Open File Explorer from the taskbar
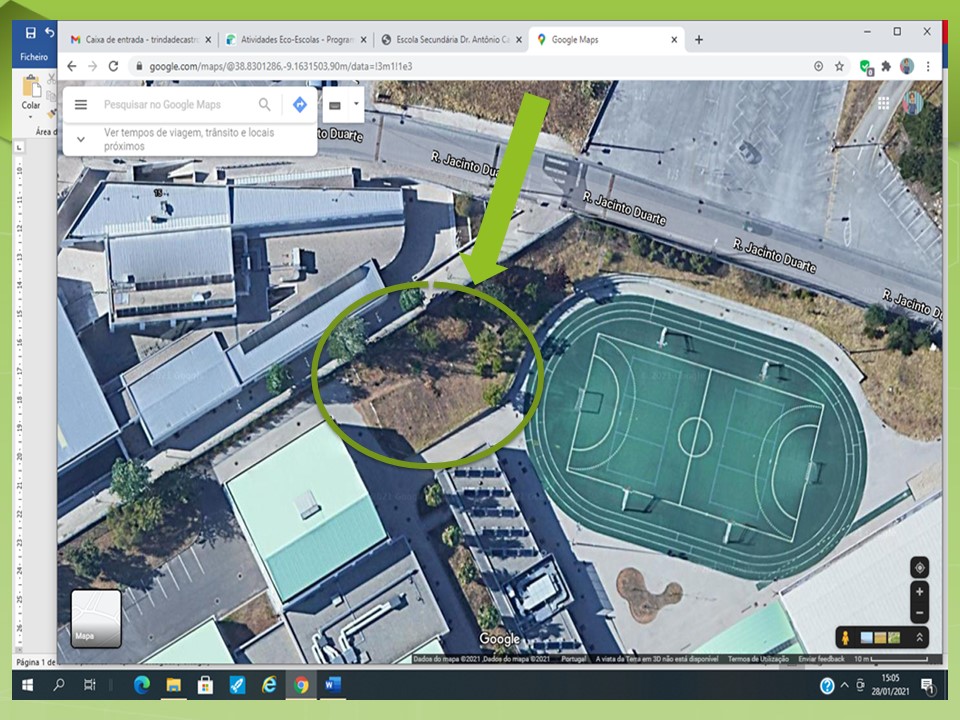Viewport: 960px width, 720px height. 173,685
